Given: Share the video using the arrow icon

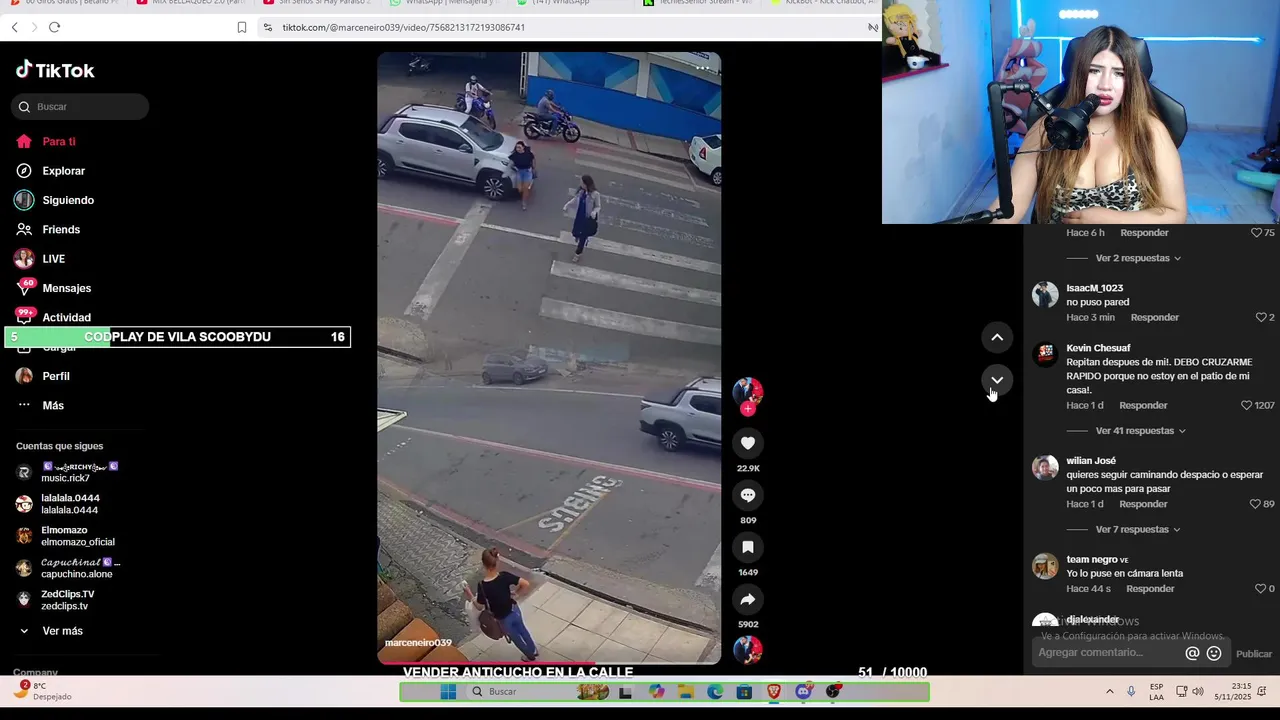Looking at the screenshot, I should (x=748, y=599).
